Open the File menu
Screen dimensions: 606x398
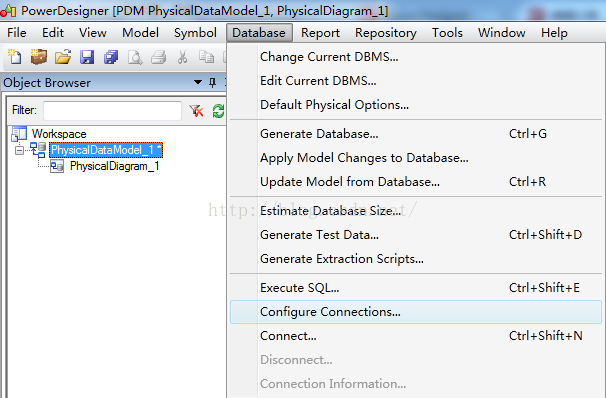point(17,33)
